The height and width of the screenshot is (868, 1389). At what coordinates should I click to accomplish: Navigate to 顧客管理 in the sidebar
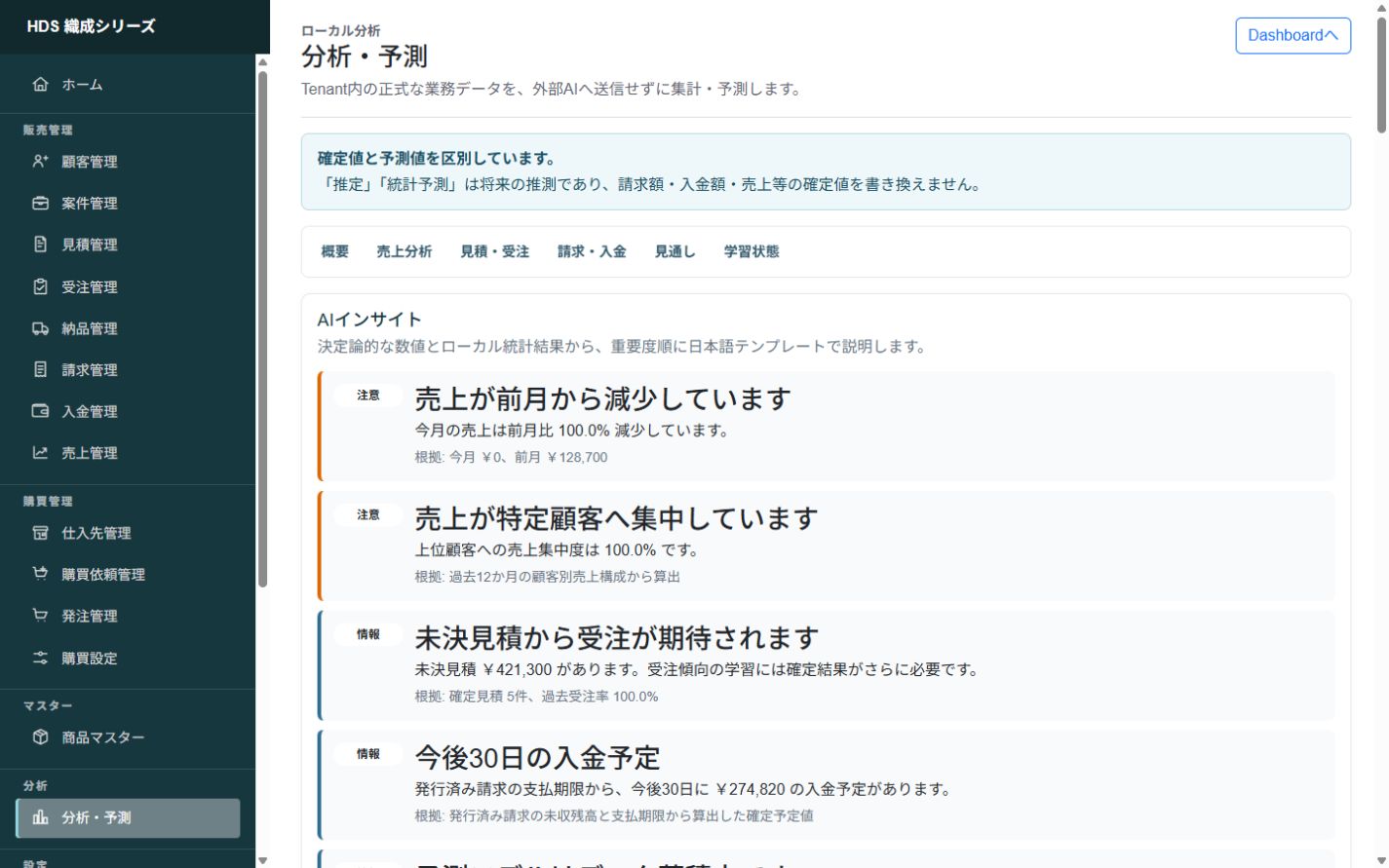coord(128,162)
